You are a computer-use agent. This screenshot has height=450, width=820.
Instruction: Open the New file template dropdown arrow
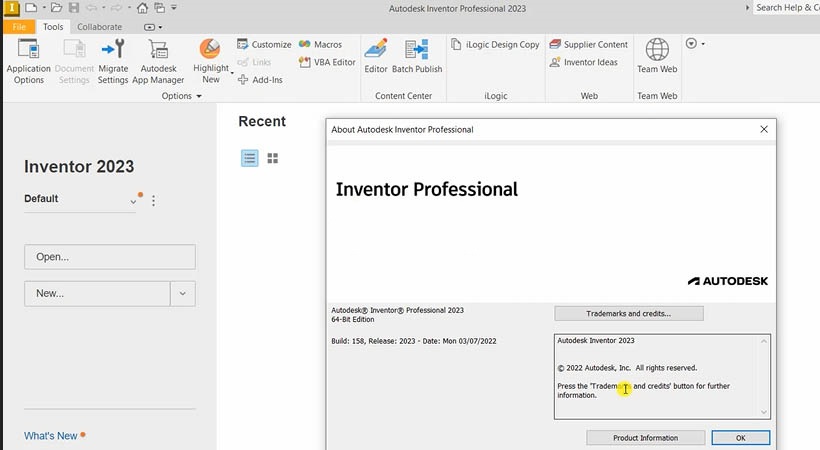183,294
